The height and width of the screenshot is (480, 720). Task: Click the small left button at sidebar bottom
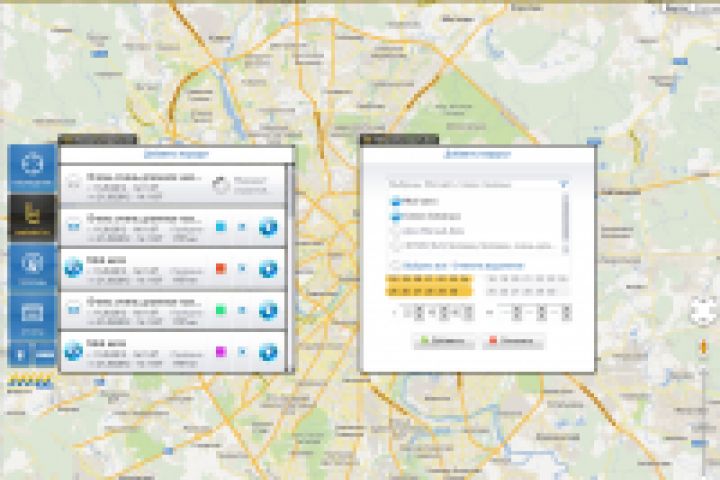coord(20,355)
